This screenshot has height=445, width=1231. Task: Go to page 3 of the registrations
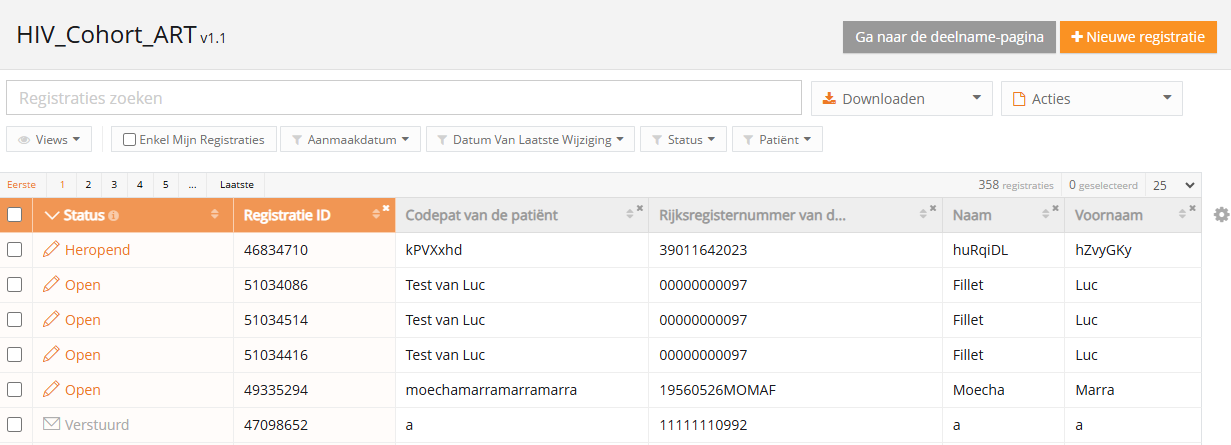pyautogui.click(x=114, y=185)
